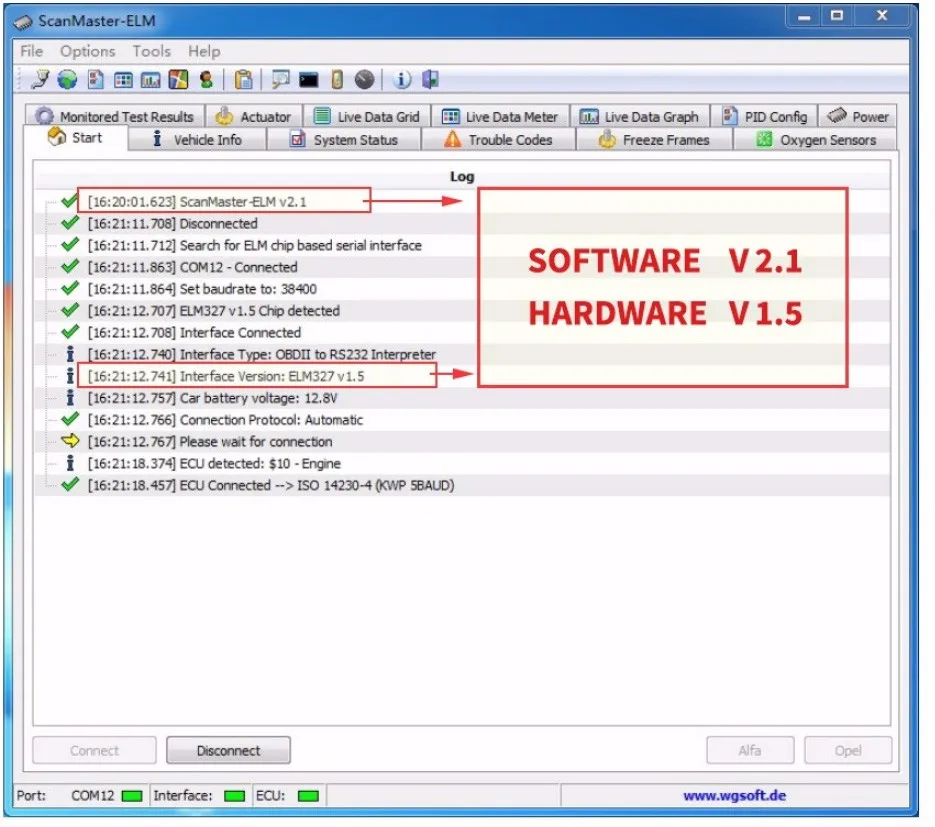935x827 pixels.
Task: Click the bar chart toolbar icon
Action: click(150, 80)
